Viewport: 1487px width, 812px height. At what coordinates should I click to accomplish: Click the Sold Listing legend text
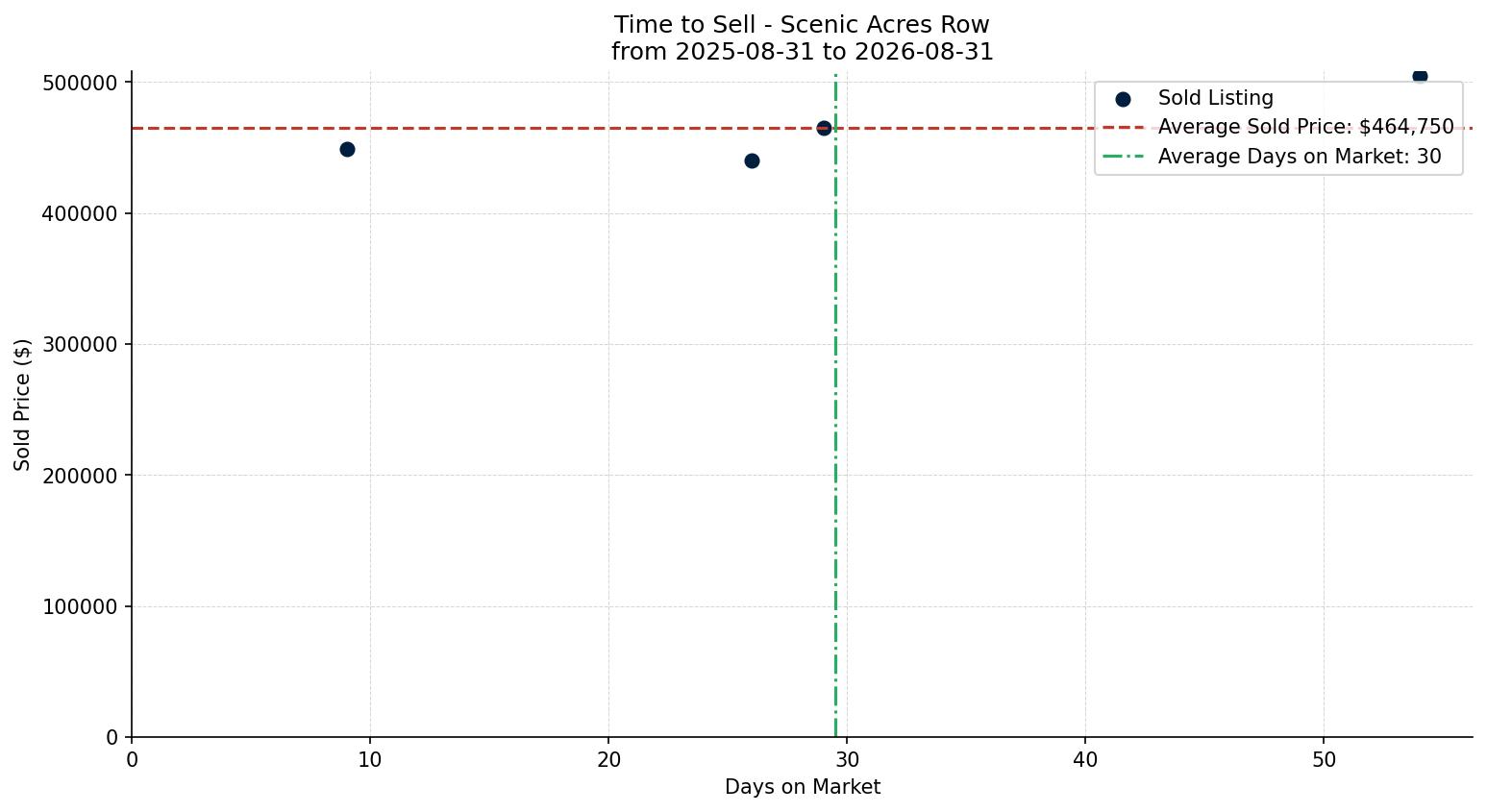tap(1215, 98)
